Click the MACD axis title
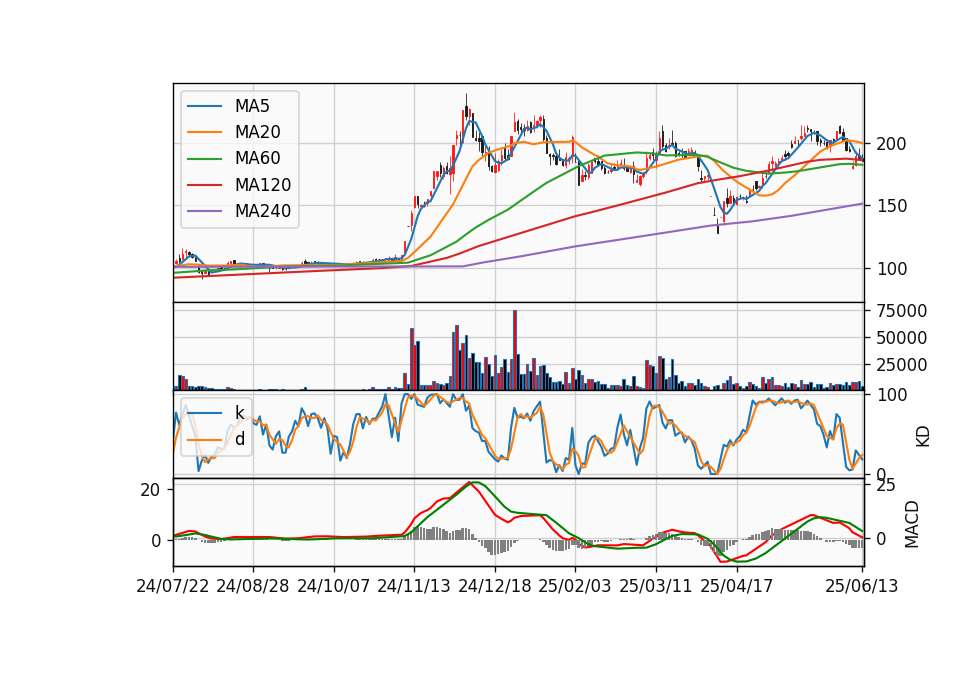This screenshot has width=960, height=690. (x=912, y=524)
